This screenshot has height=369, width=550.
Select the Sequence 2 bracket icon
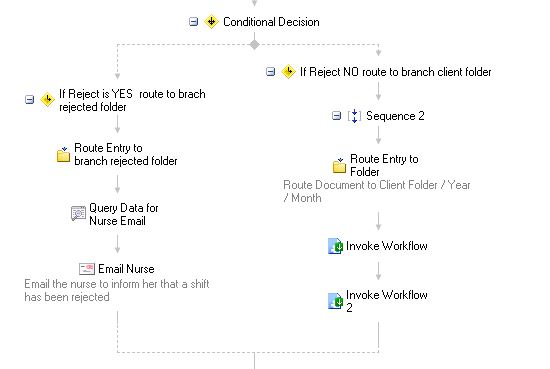pyautogui.click(x=354, y=116)
